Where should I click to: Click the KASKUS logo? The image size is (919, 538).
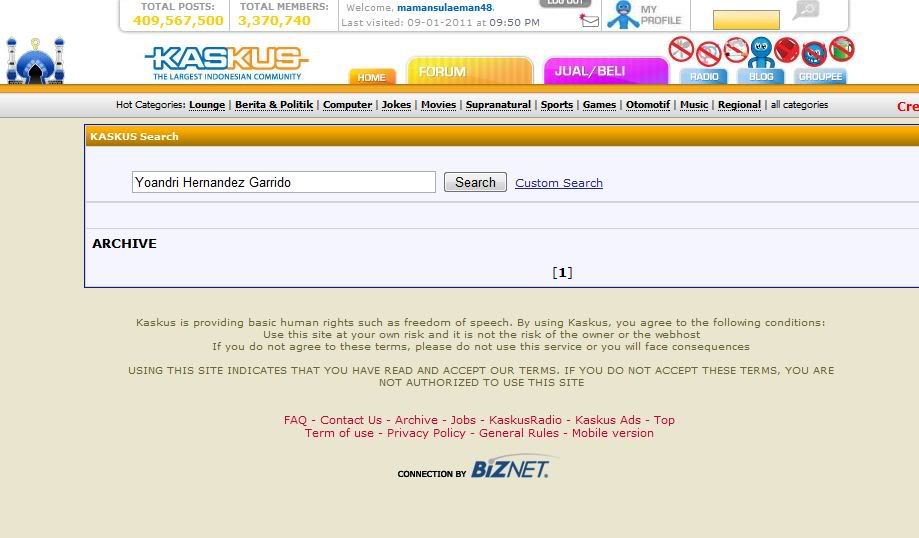click(x=227, y=63)
